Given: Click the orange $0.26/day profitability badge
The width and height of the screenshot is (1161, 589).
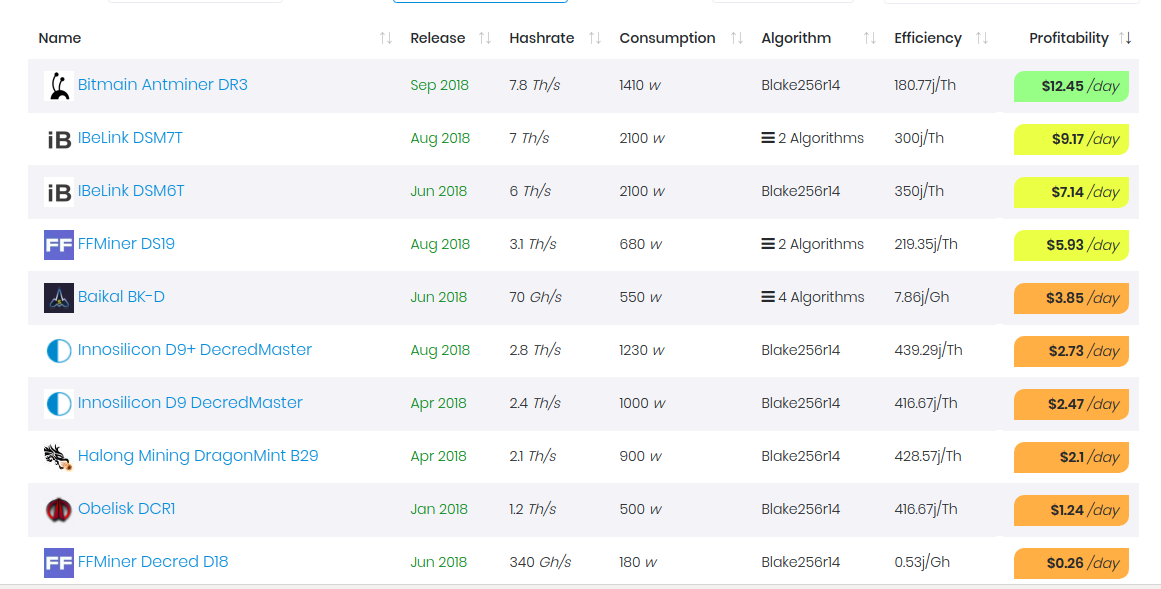Looking at the screenshot, I should (x=1071, y=563).
